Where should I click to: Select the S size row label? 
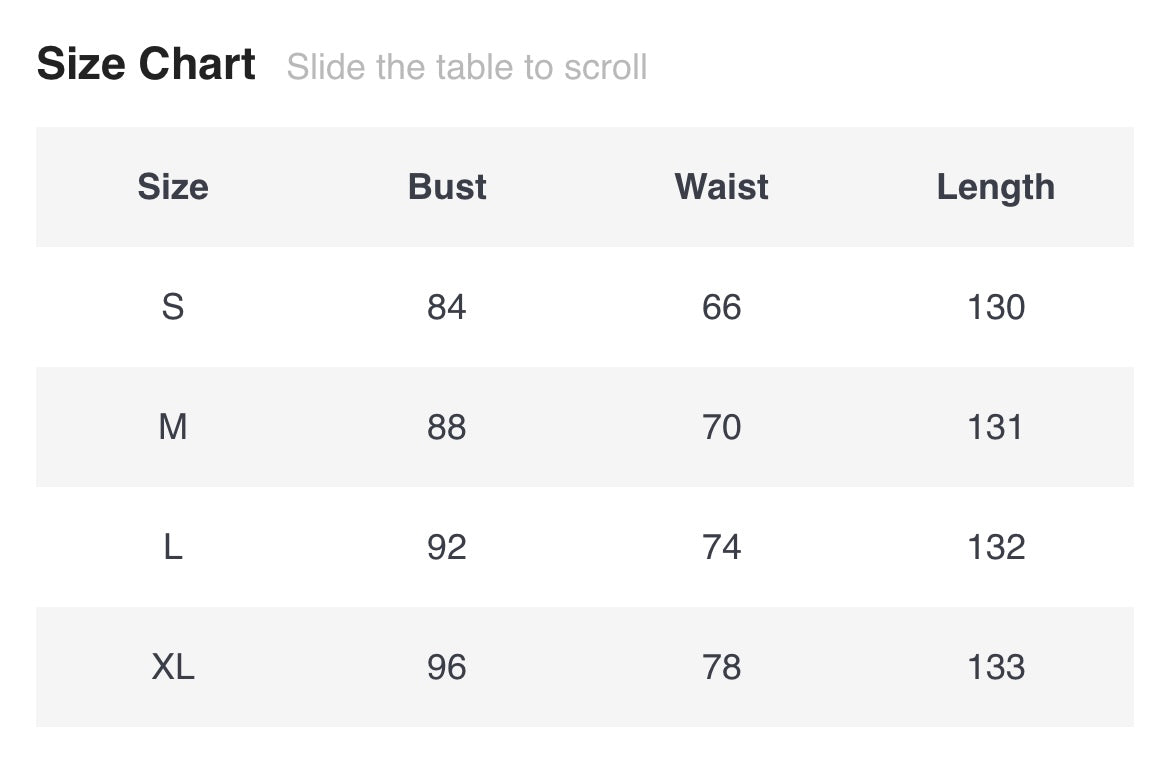tap(173, 307)
